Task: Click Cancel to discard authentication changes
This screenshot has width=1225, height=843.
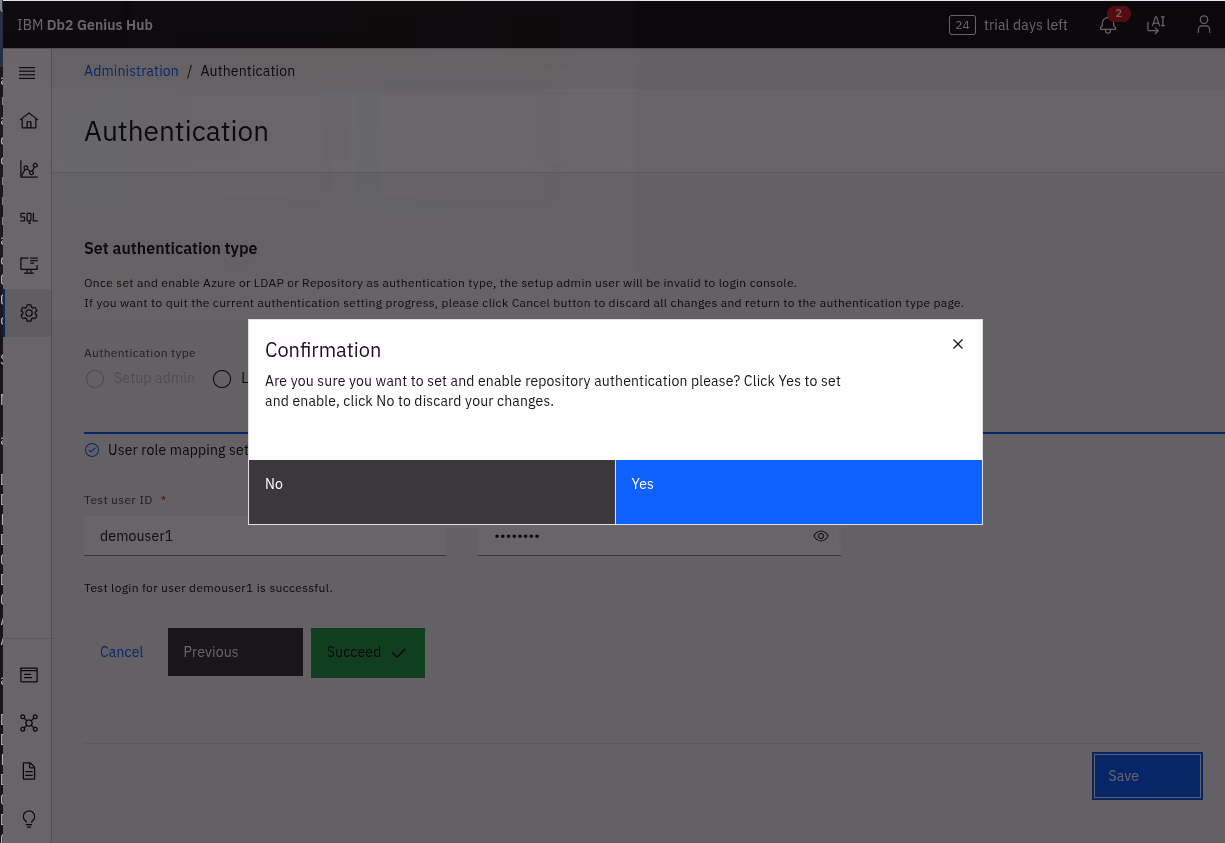Action: point(121,652)
